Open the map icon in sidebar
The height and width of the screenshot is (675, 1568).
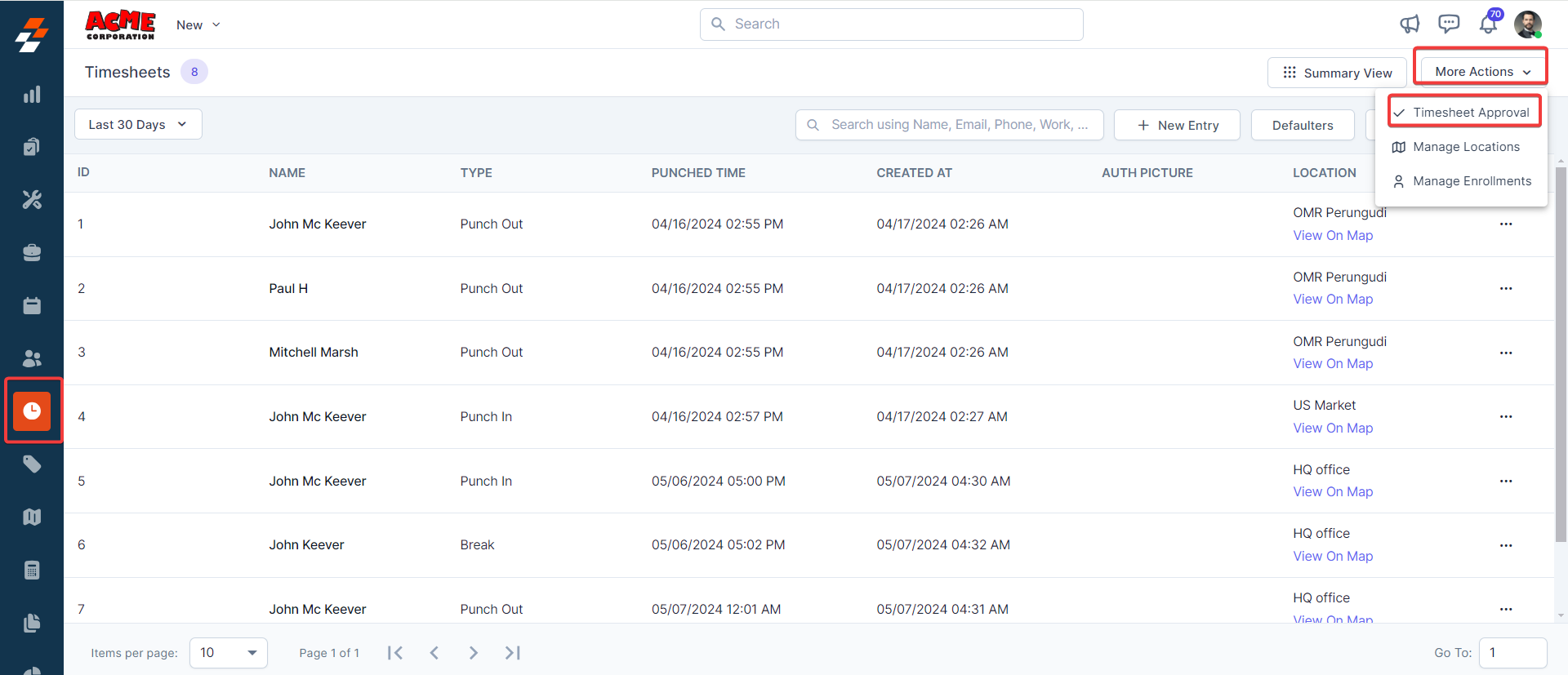pyautogui.click(x=32, y=517)
